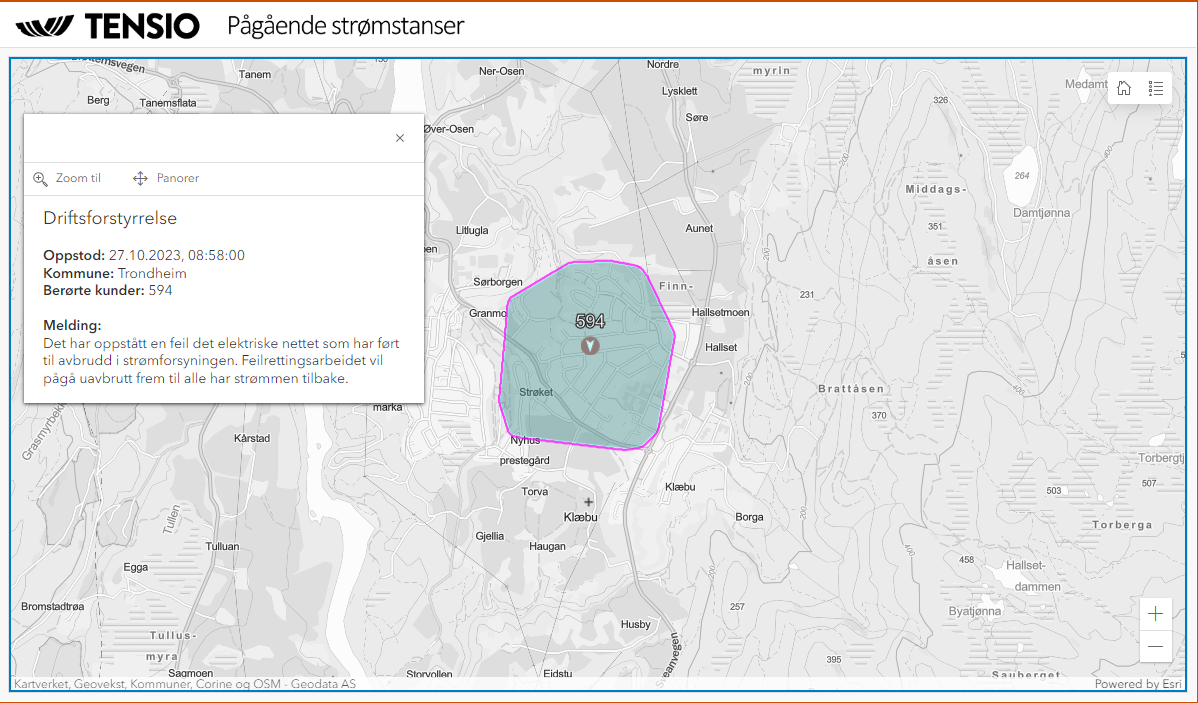The width and height of the screenshot is (1198, 703).
Task: Select the outage marker pin in polygon
Action: pyautogui.click(x=591, y=345)
